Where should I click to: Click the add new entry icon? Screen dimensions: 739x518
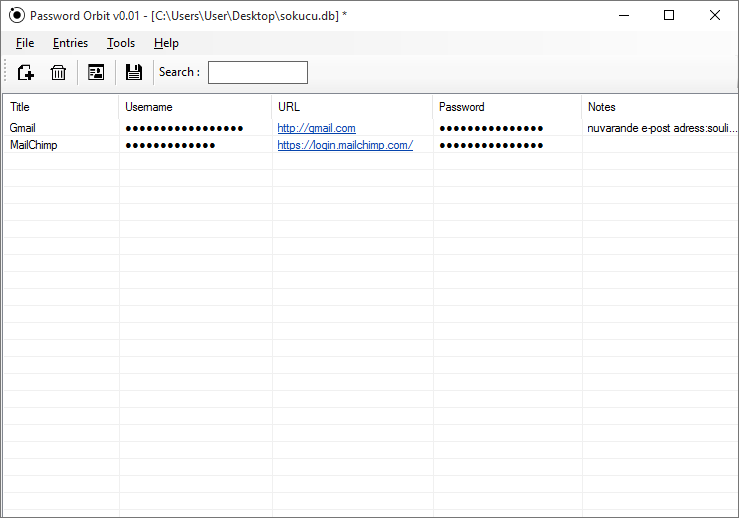25,73
